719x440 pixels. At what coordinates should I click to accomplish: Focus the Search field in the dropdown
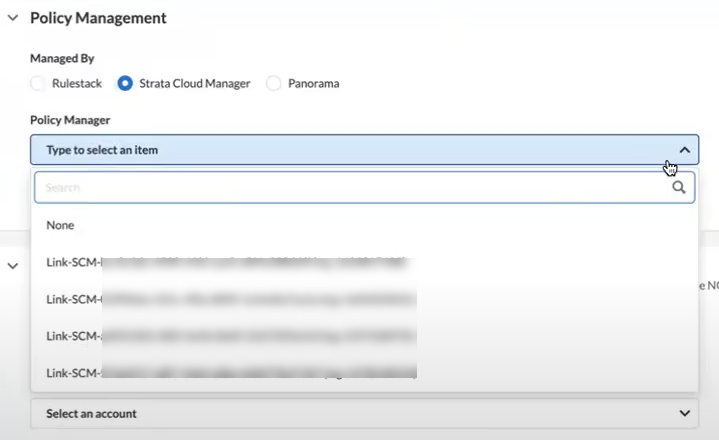point(365,187)
